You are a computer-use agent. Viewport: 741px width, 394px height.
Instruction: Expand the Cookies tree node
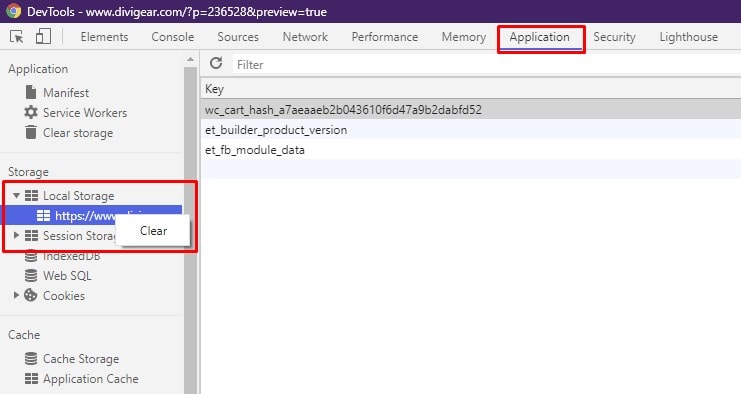click(x=17, y=295)
